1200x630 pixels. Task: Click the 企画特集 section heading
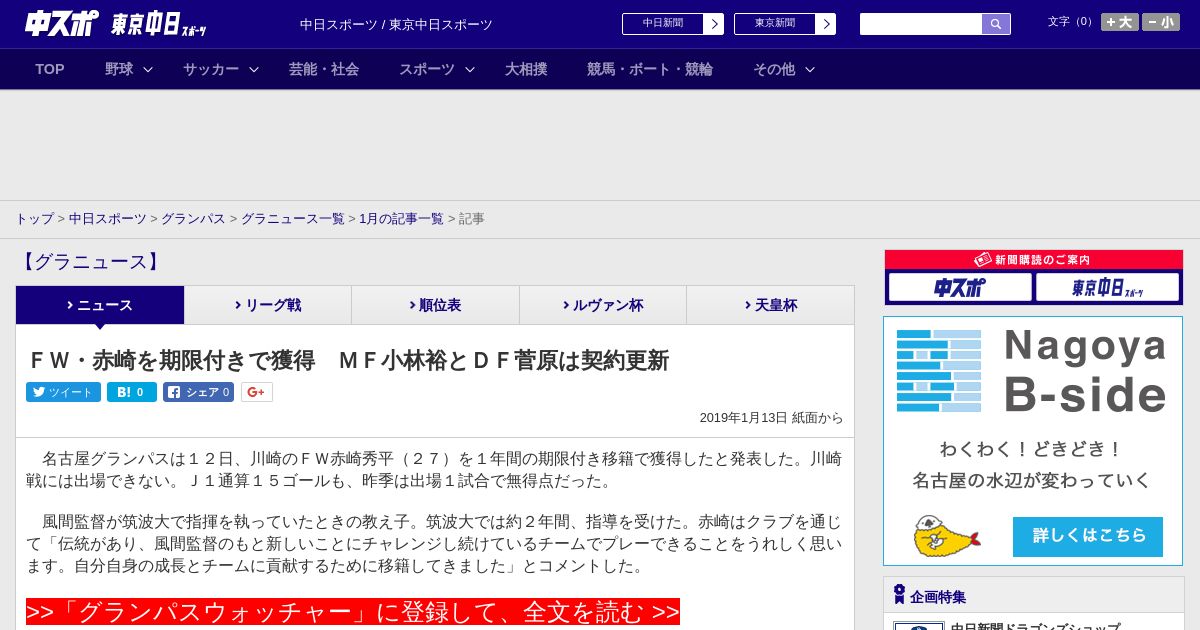click(938, 597)
